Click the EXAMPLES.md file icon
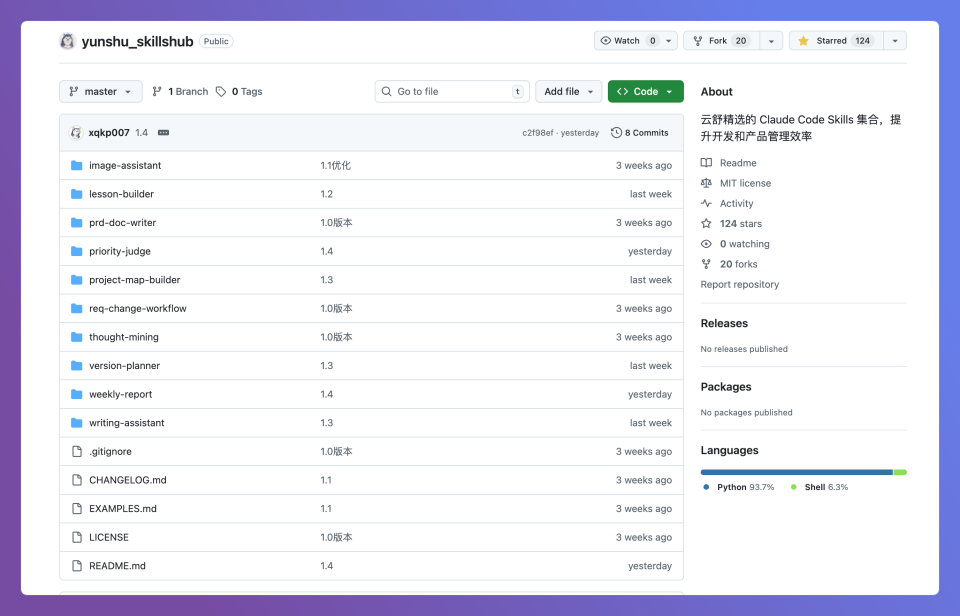 point(77,508)
